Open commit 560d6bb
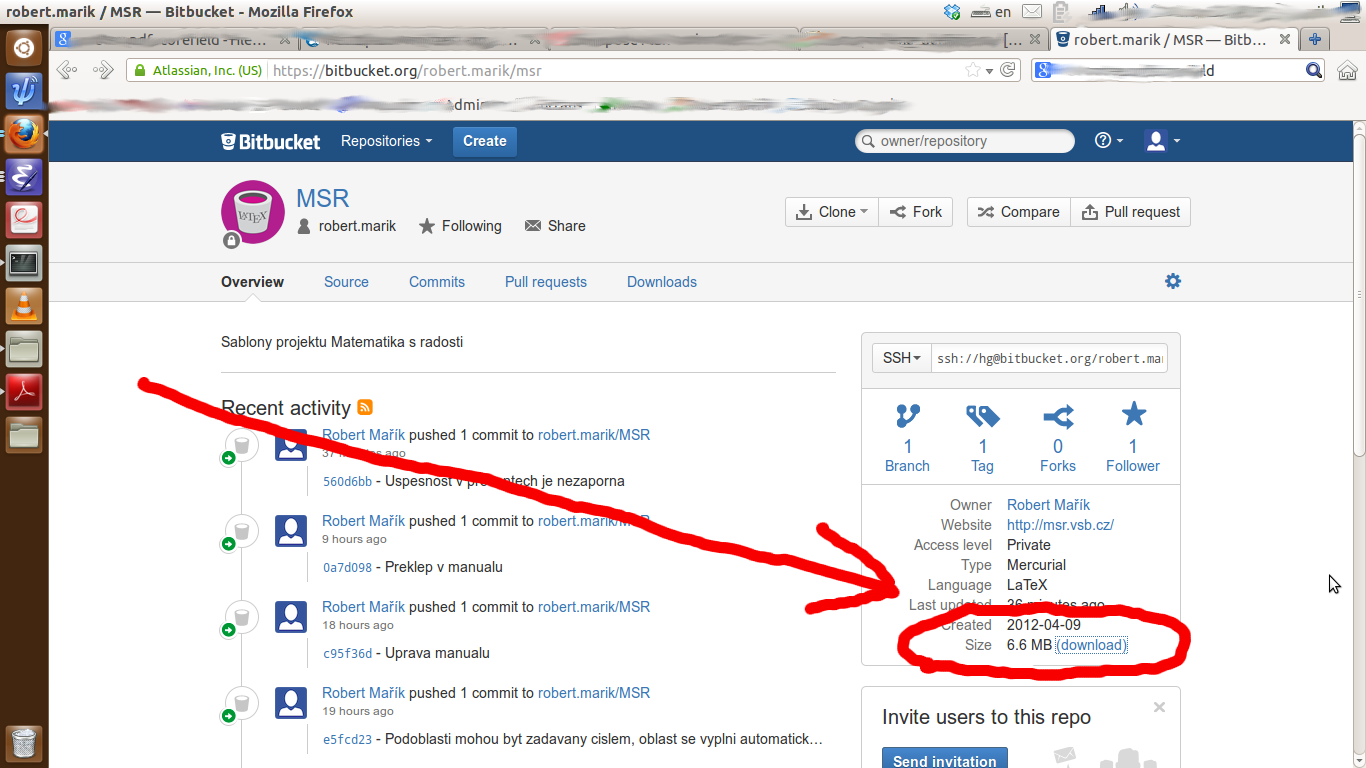Image resolution: width=1366 pixels, height=768 pixels. [x=347, y=481]
